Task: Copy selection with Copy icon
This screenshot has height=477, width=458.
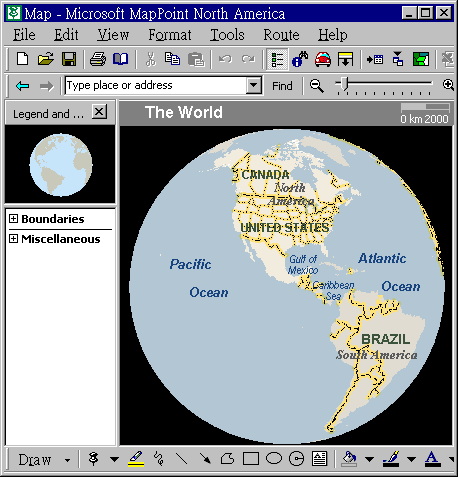Action: click(x=172, y=59)
